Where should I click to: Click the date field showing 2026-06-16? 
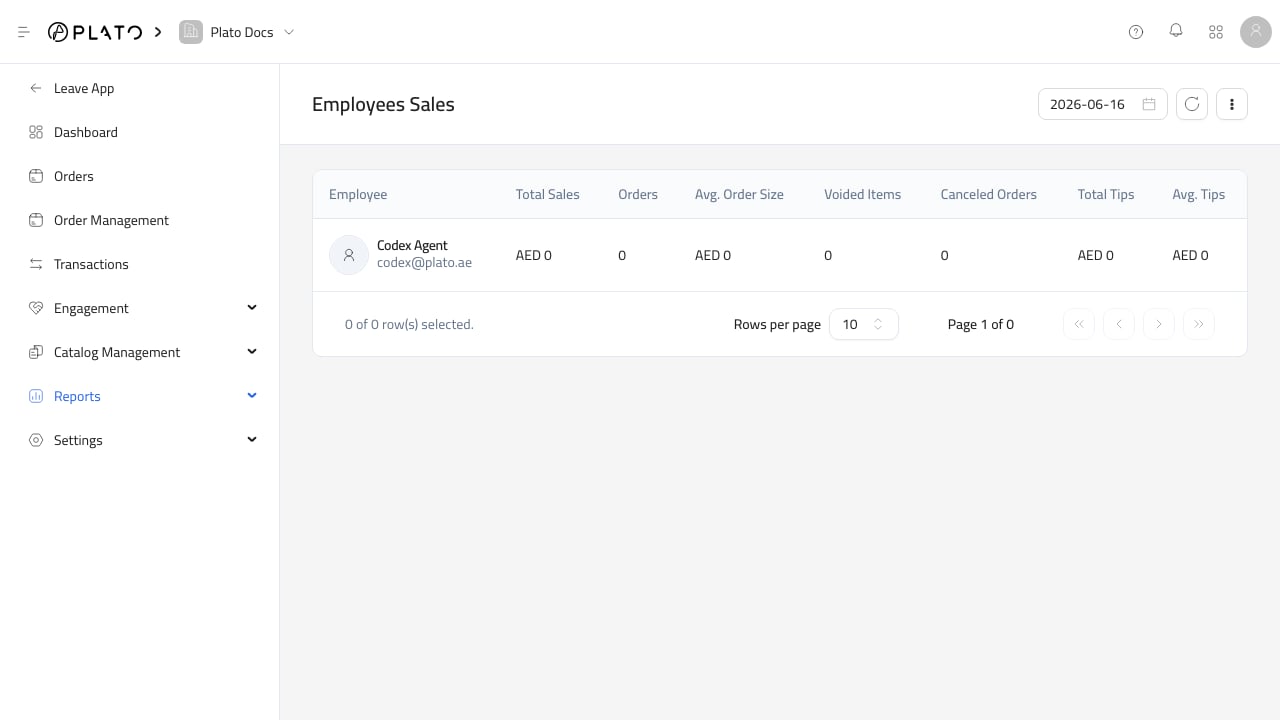pyautogui.click(x=1103, y=104)
